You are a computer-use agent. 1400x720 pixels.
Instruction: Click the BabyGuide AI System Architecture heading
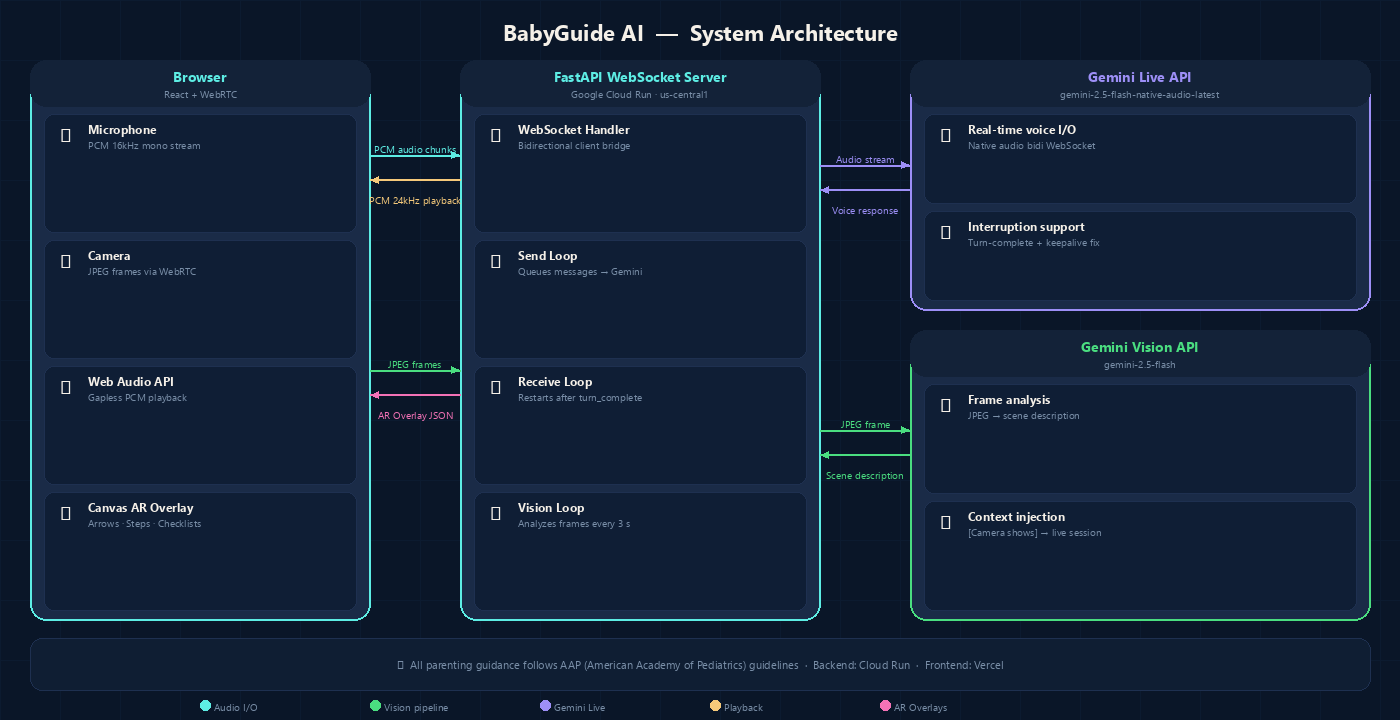pos(700,34)
